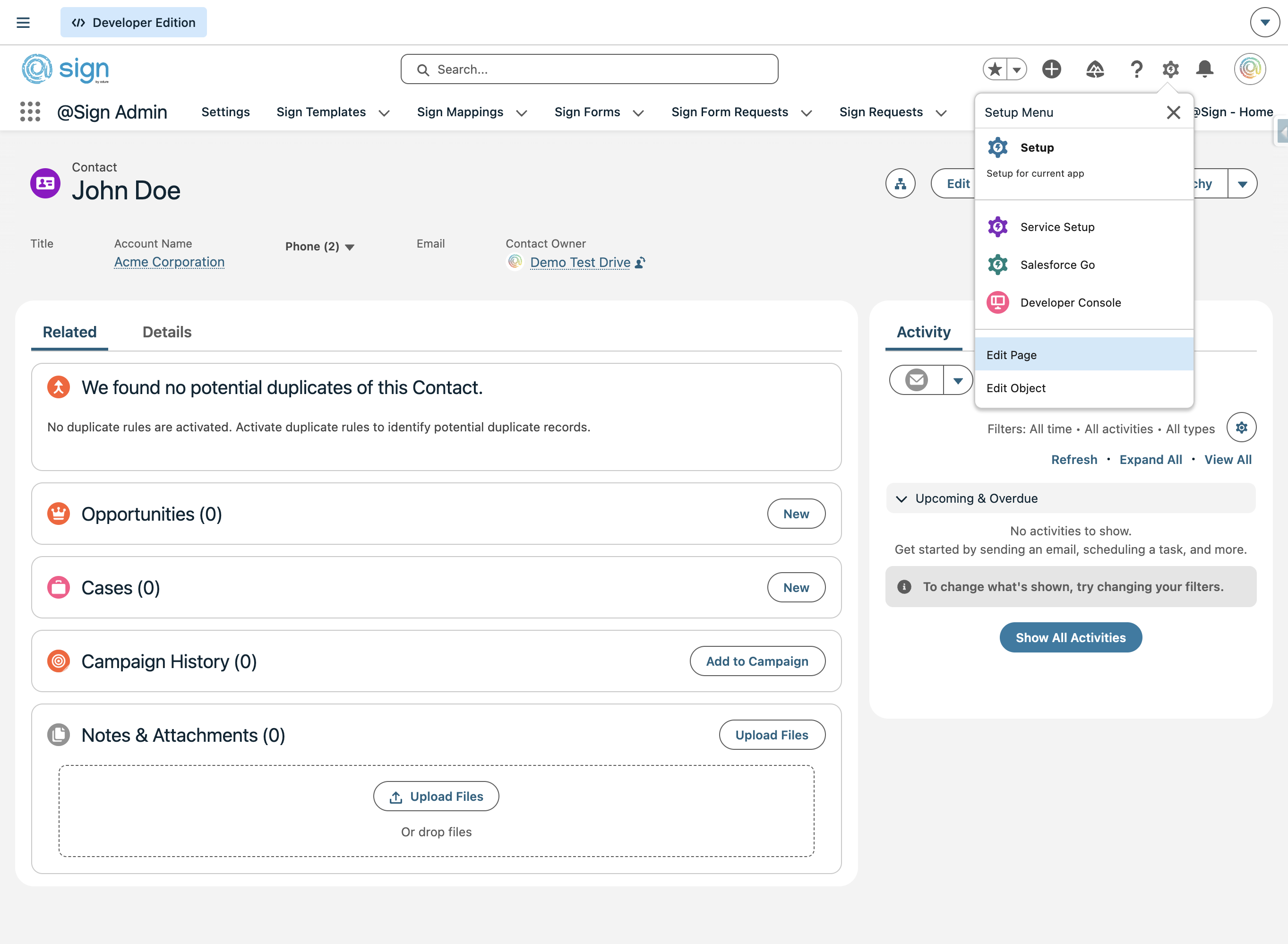Open the help question mark icon
Screen dimensions: 1288x944
[1136, 69]
